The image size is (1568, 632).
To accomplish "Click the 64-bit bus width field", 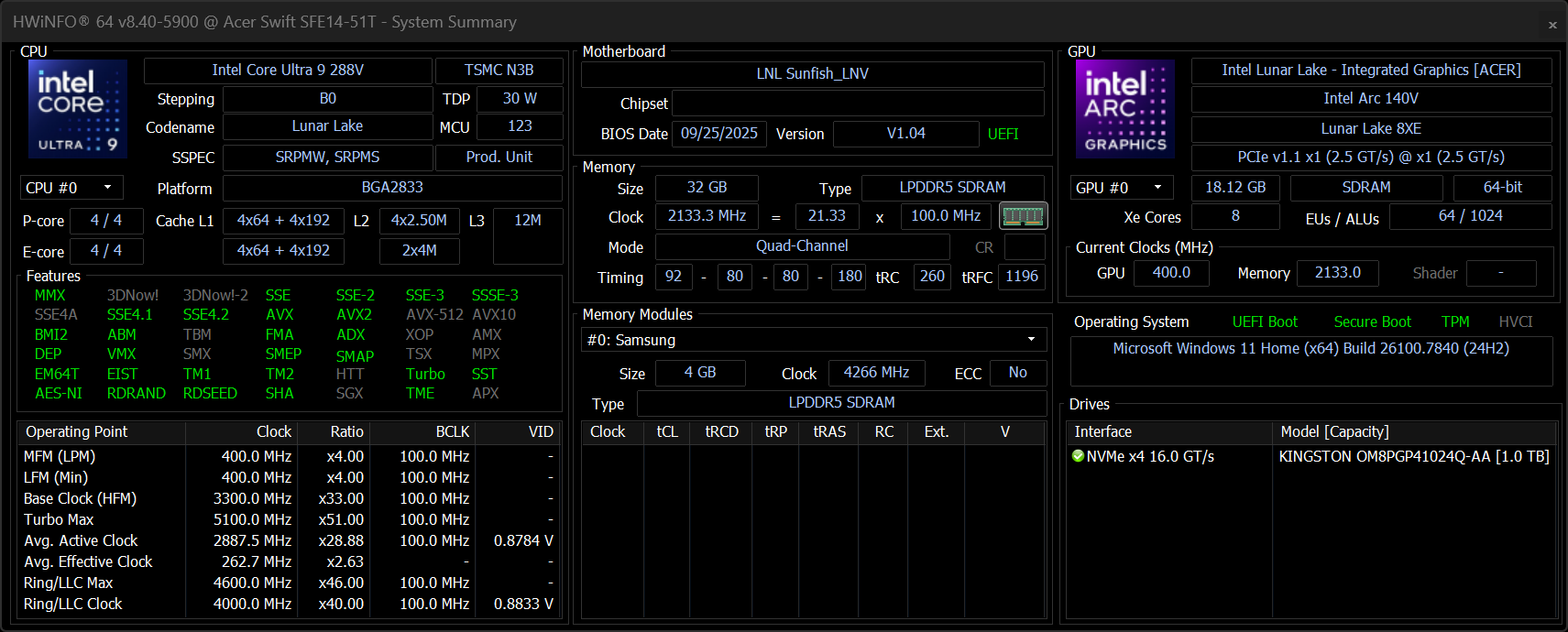I will click(1503, 188).
